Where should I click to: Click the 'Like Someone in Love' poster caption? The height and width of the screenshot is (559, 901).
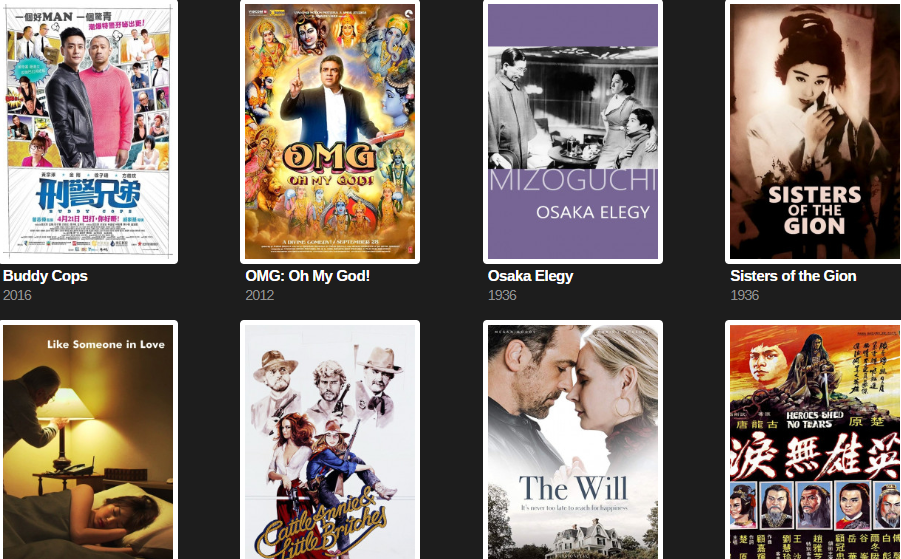pos(106,344)
